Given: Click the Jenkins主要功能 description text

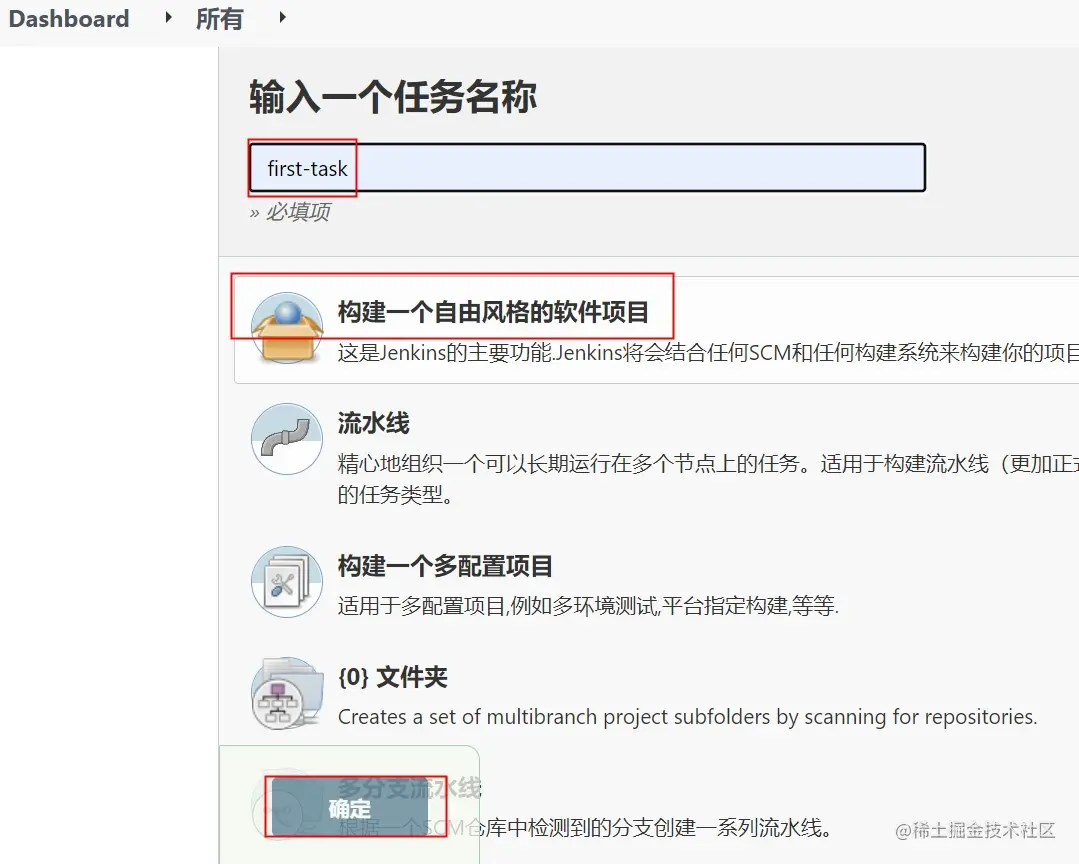Looking at the screenshot, I should (707, 353).
